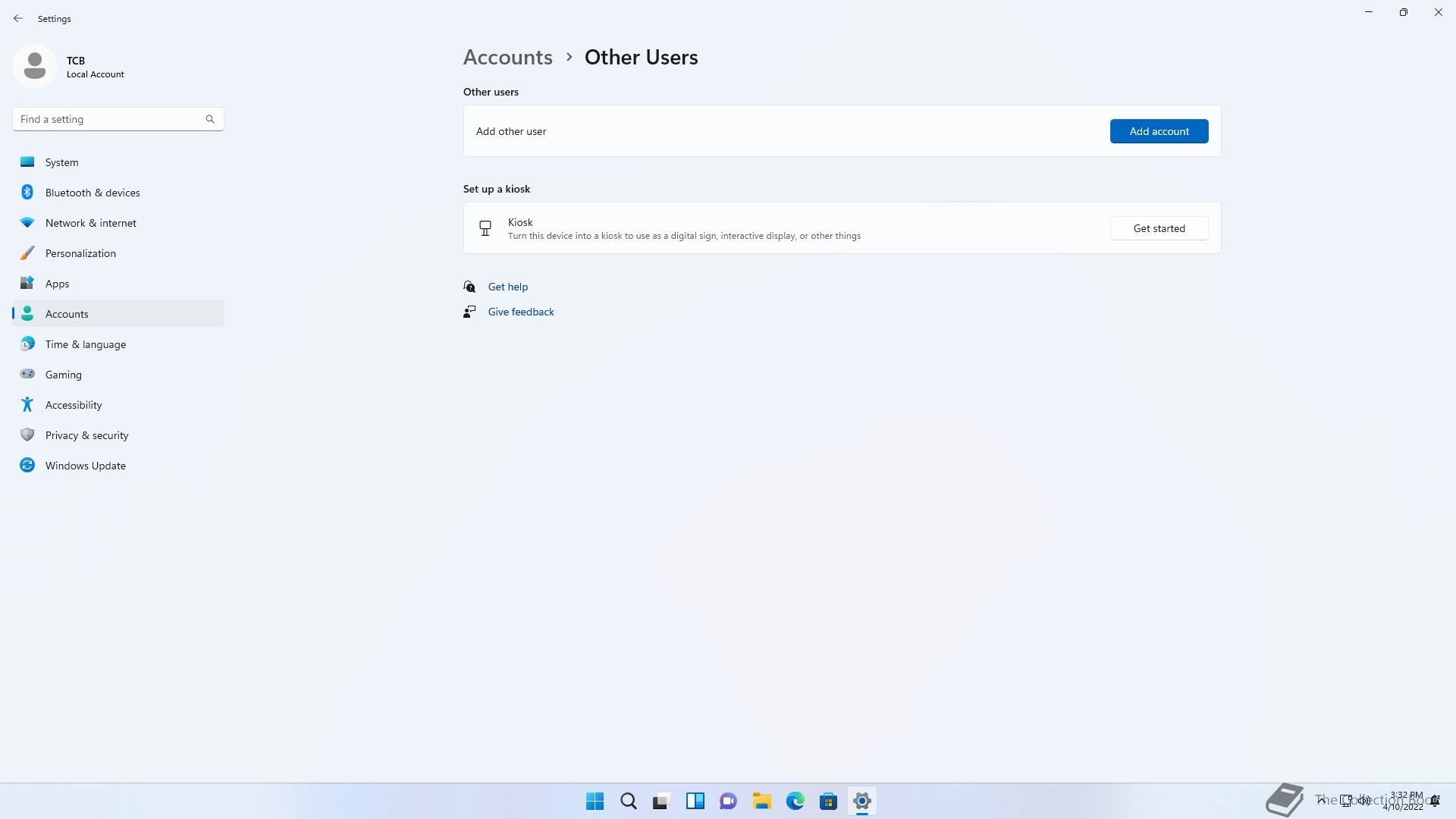This screenshot has width=1456, height=819.
Task: Open Network & internet settings
Action: (x=90, y=223)
